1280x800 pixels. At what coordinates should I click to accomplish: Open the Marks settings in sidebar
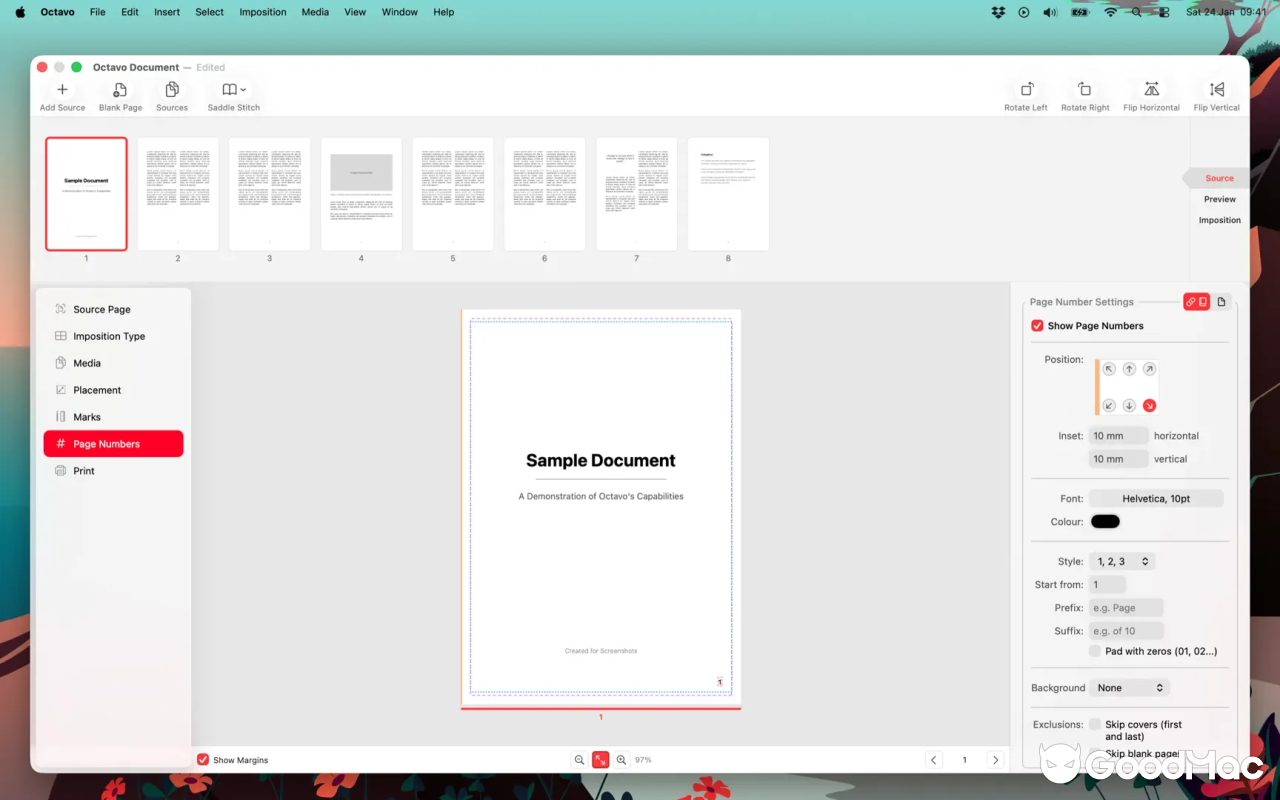click(113, 416)
